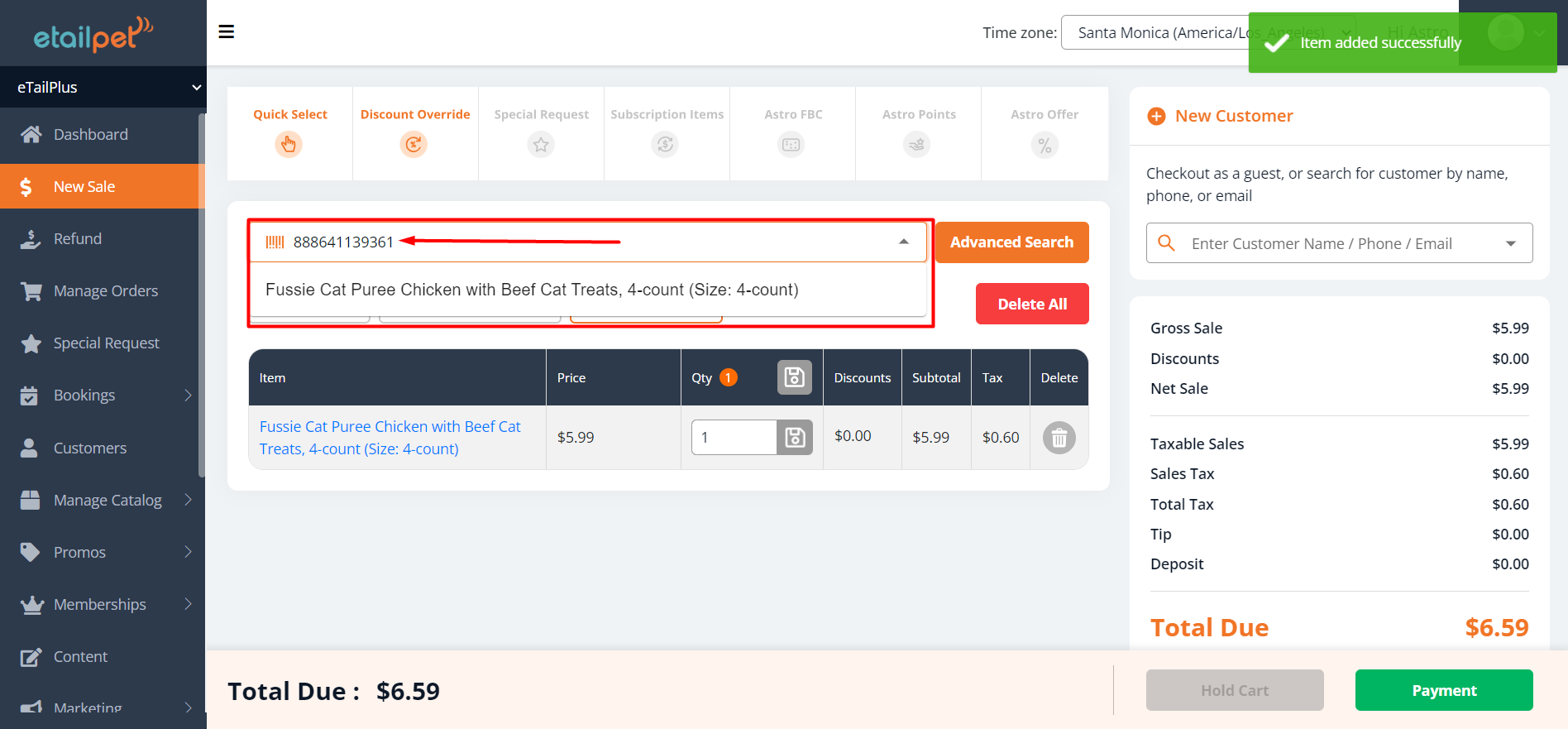Collapse the barcode search dropdown
The height and width of the screenshot is (729, 1568).
point(903,242)
